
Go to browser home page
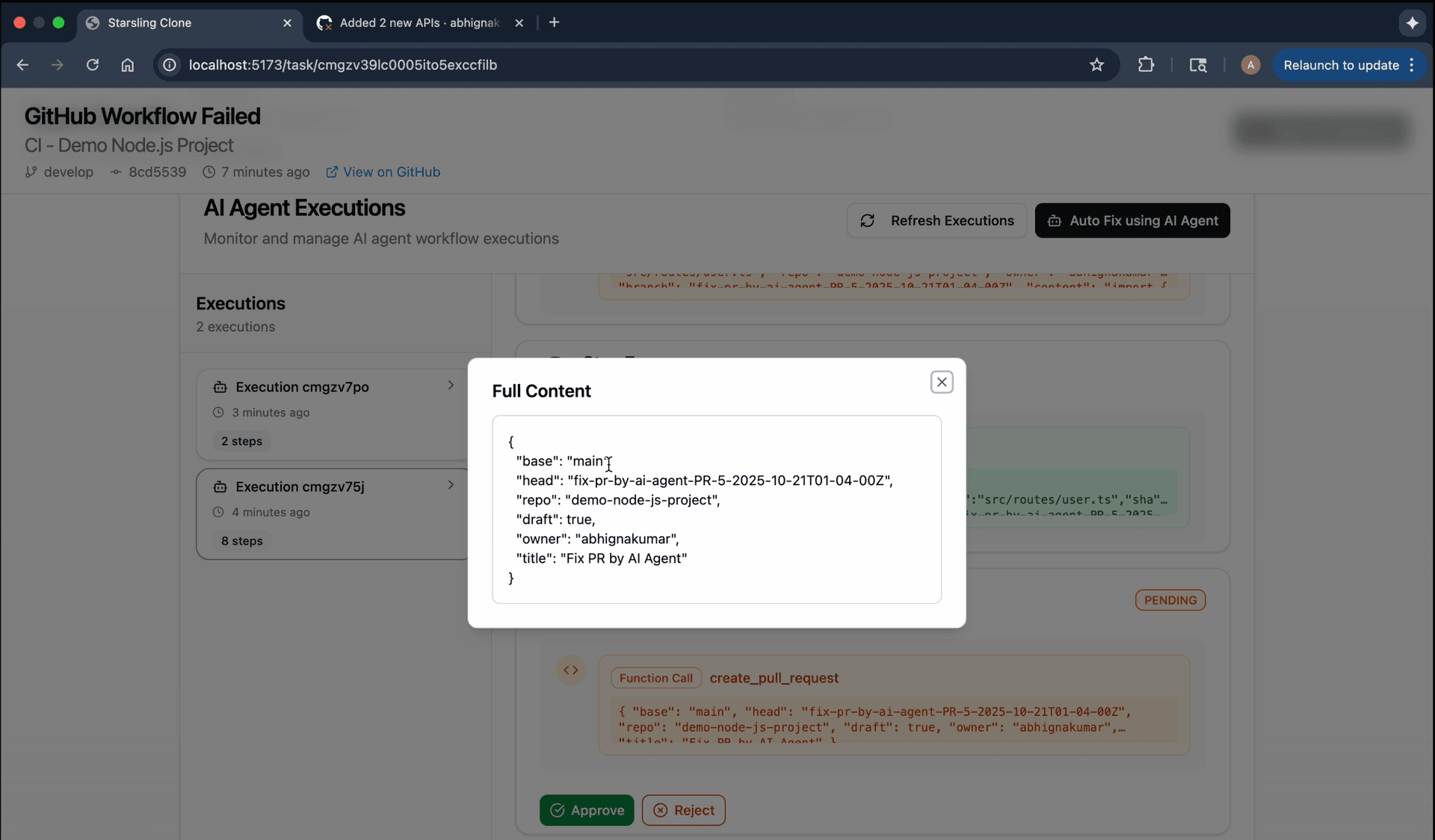(x=128, y=65)
